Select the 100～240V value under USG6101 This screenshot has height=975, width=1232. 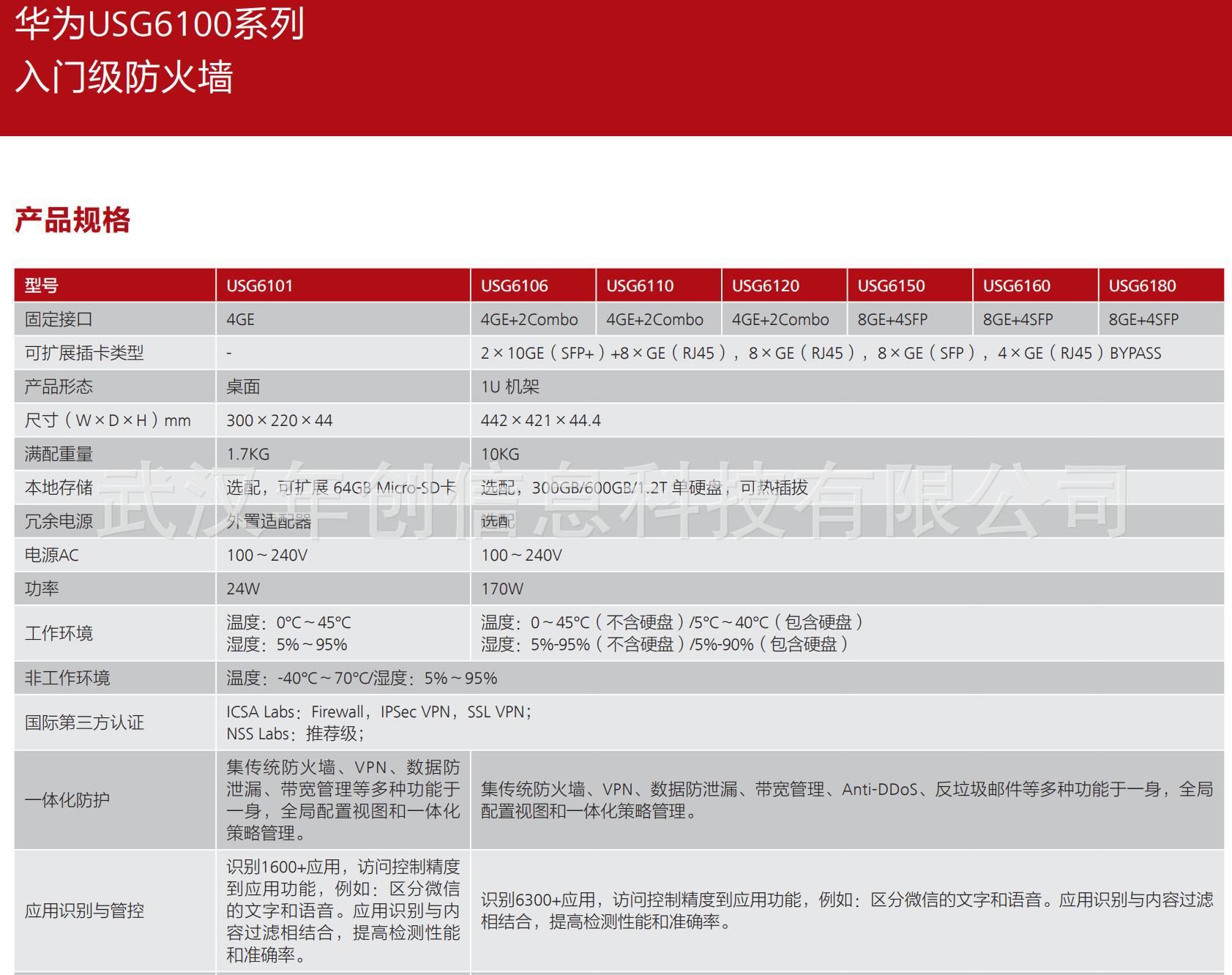tap(266, 555)
